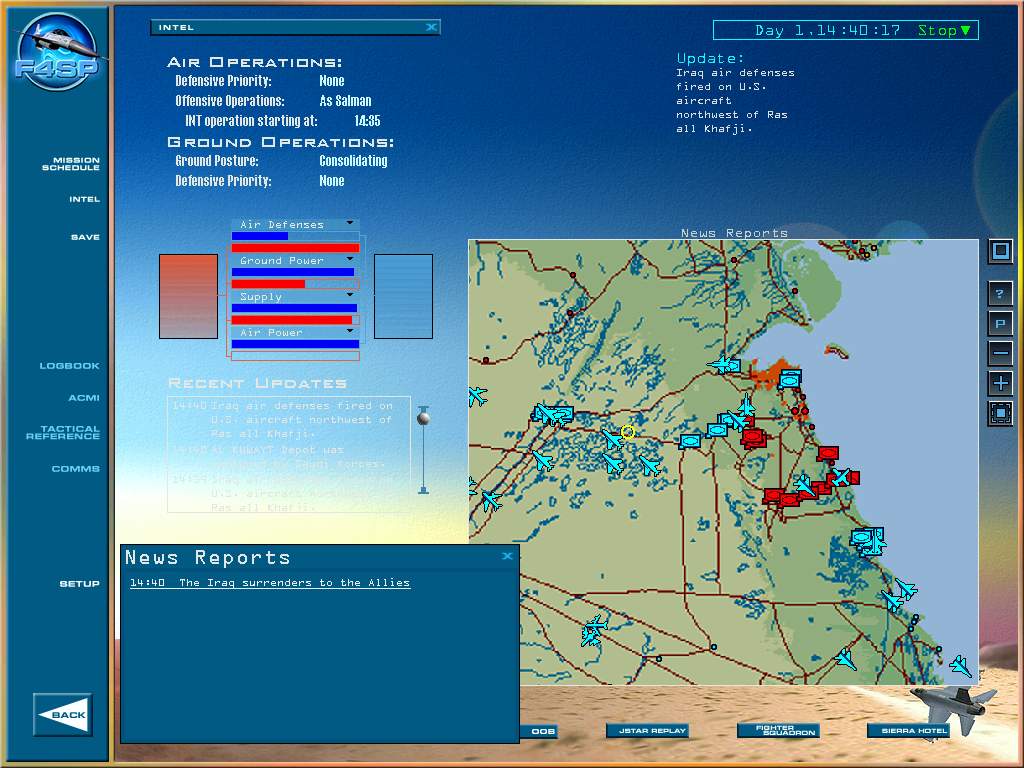Expand the Ground Power dropdown

[x=350, y=259]
